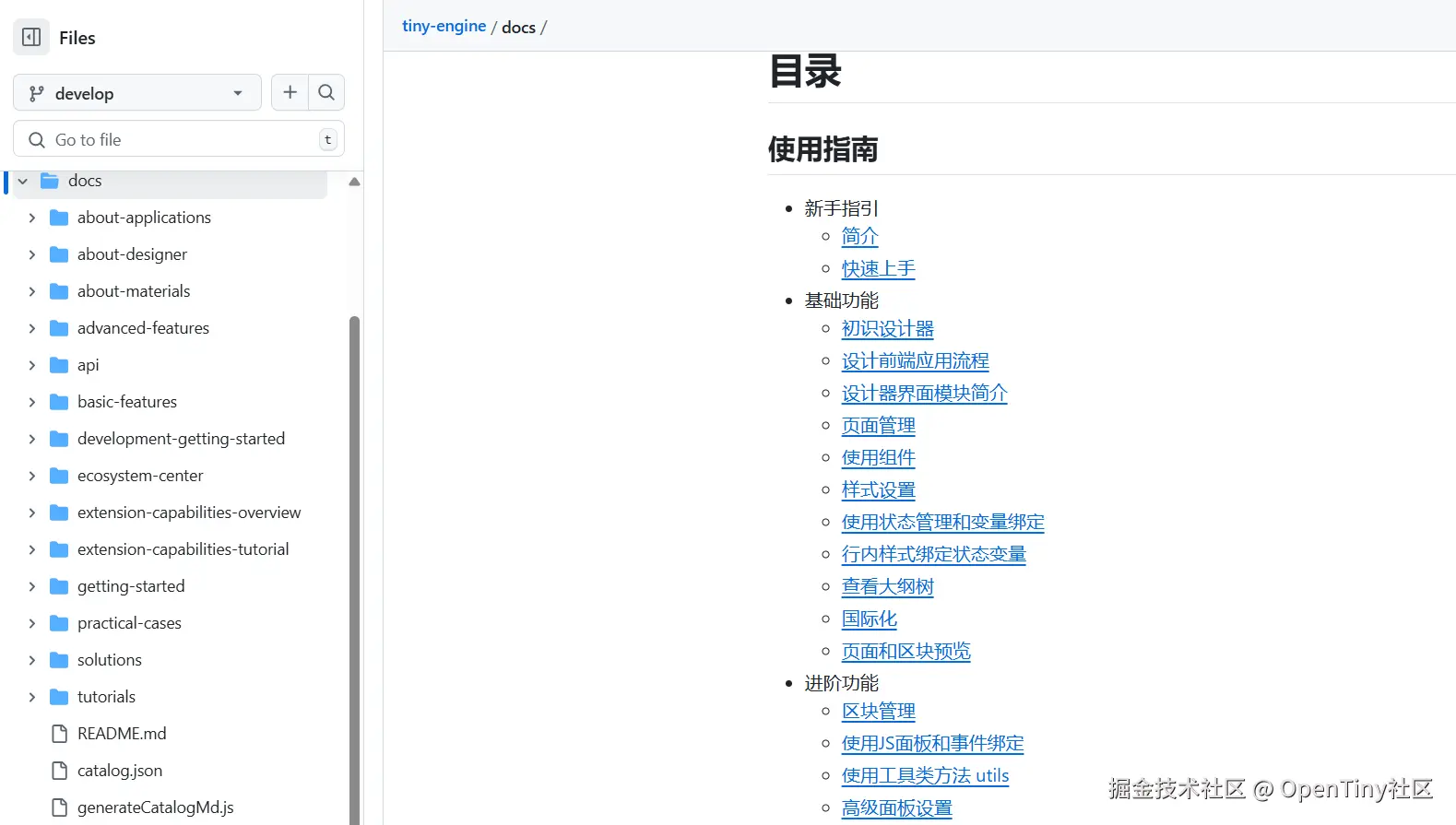
Task: Click the basic-features folder icon
Action: 59,402
